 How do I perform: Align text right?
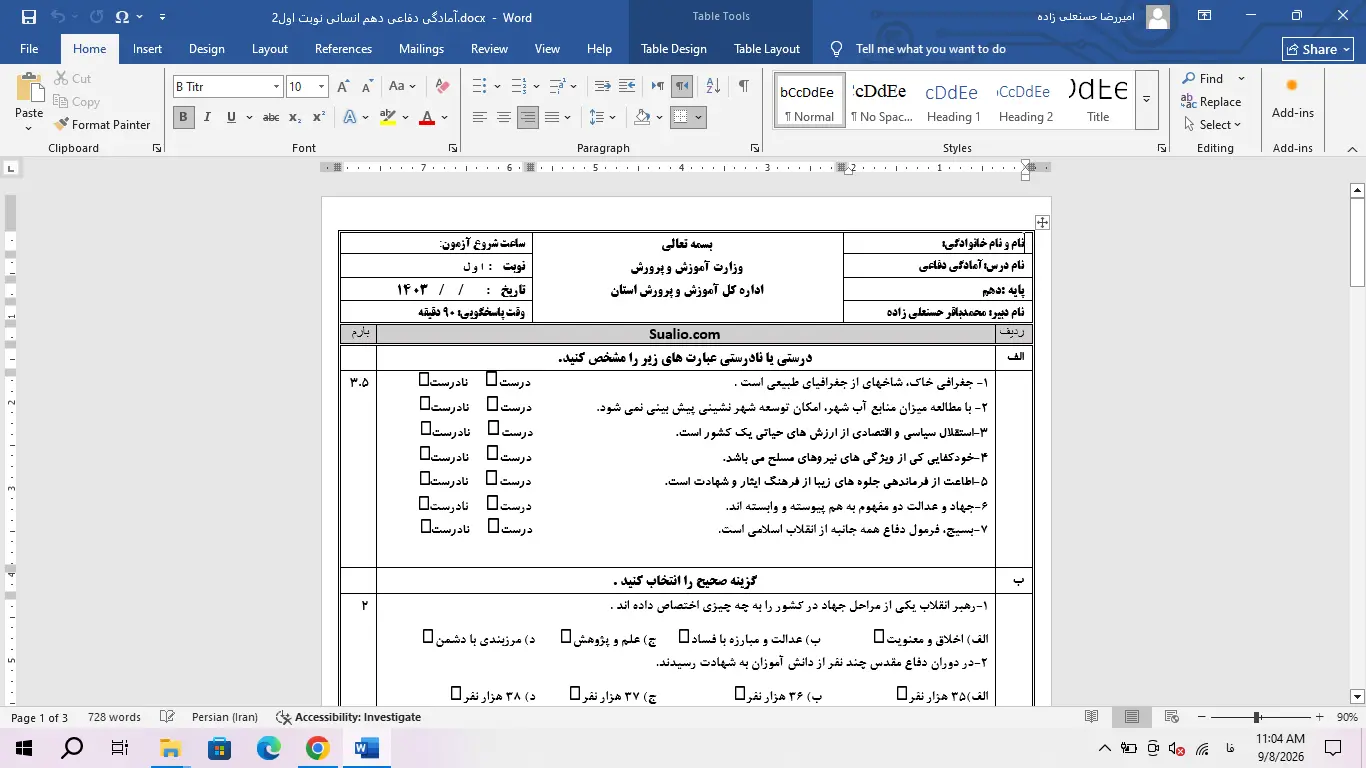[x=528, y=117]
